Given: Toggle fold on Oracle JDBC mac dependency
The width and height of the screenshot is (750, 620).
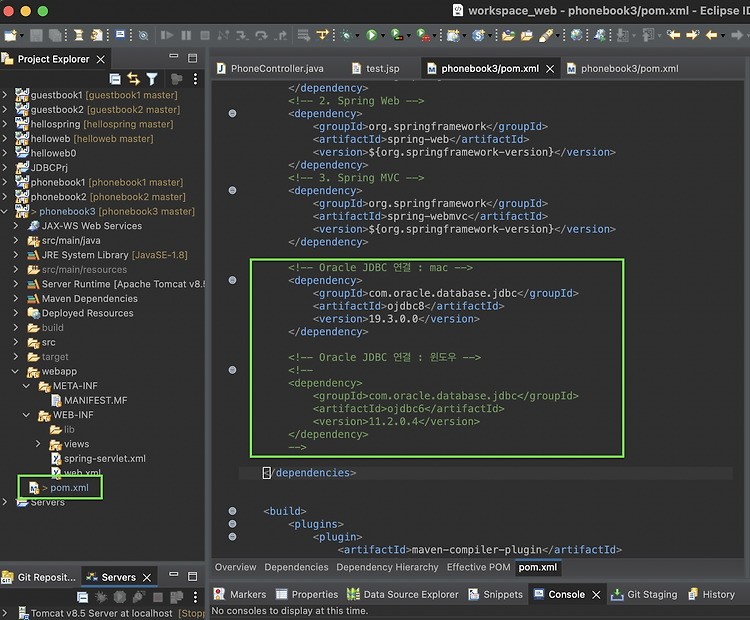Looking at the screenshot, I should (233, 281).
